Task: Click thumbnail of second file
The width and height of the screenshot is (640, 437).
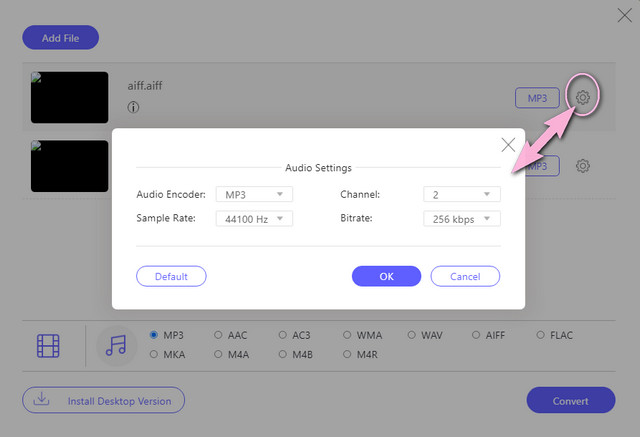Action: tap(69, 166)
